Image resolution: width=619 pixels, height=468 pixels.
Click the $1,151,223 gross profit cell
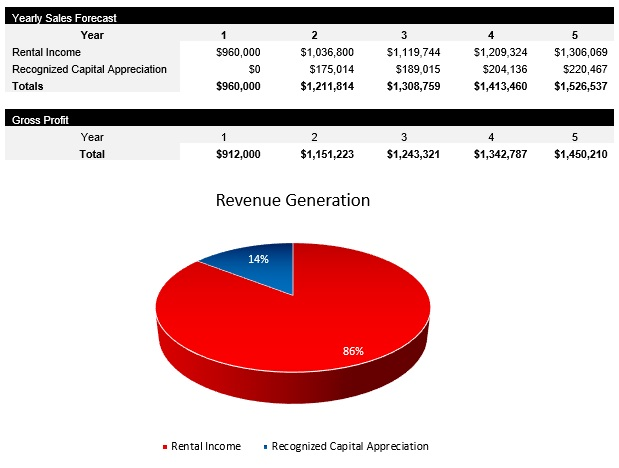click(x=327, y=154)
